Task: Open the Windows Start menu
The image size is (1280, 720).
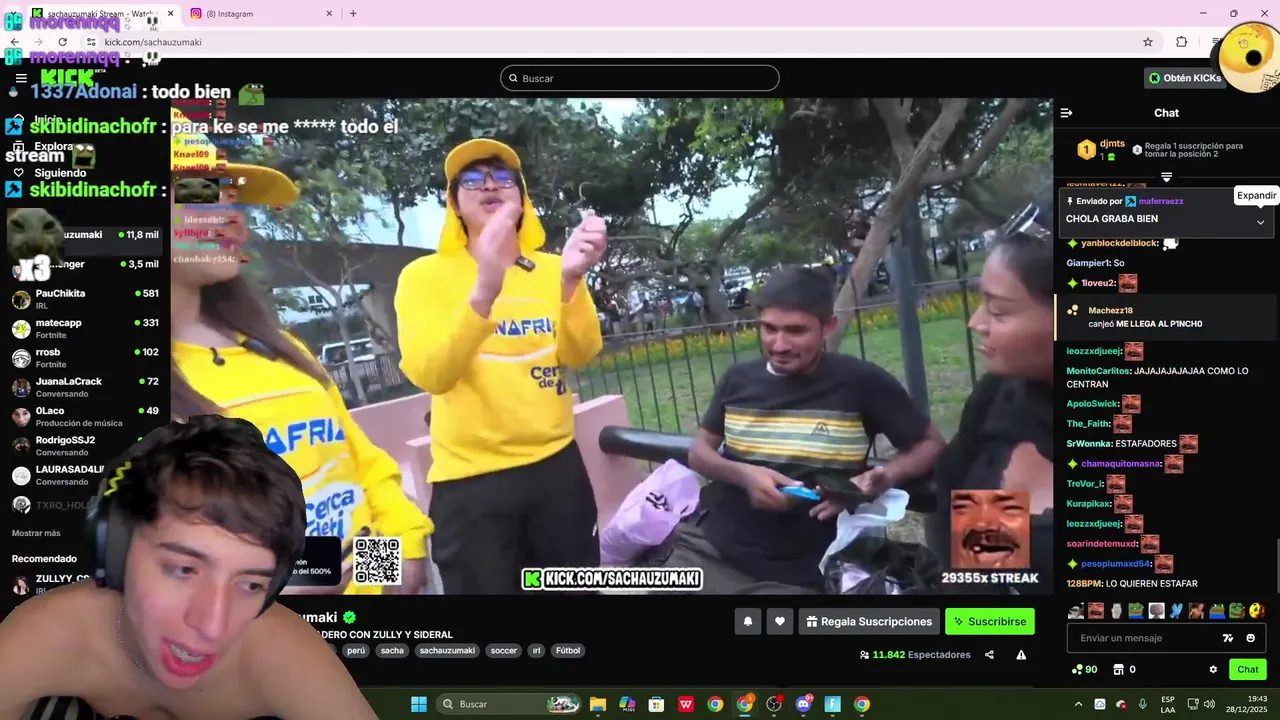Action: click(419, 704)
